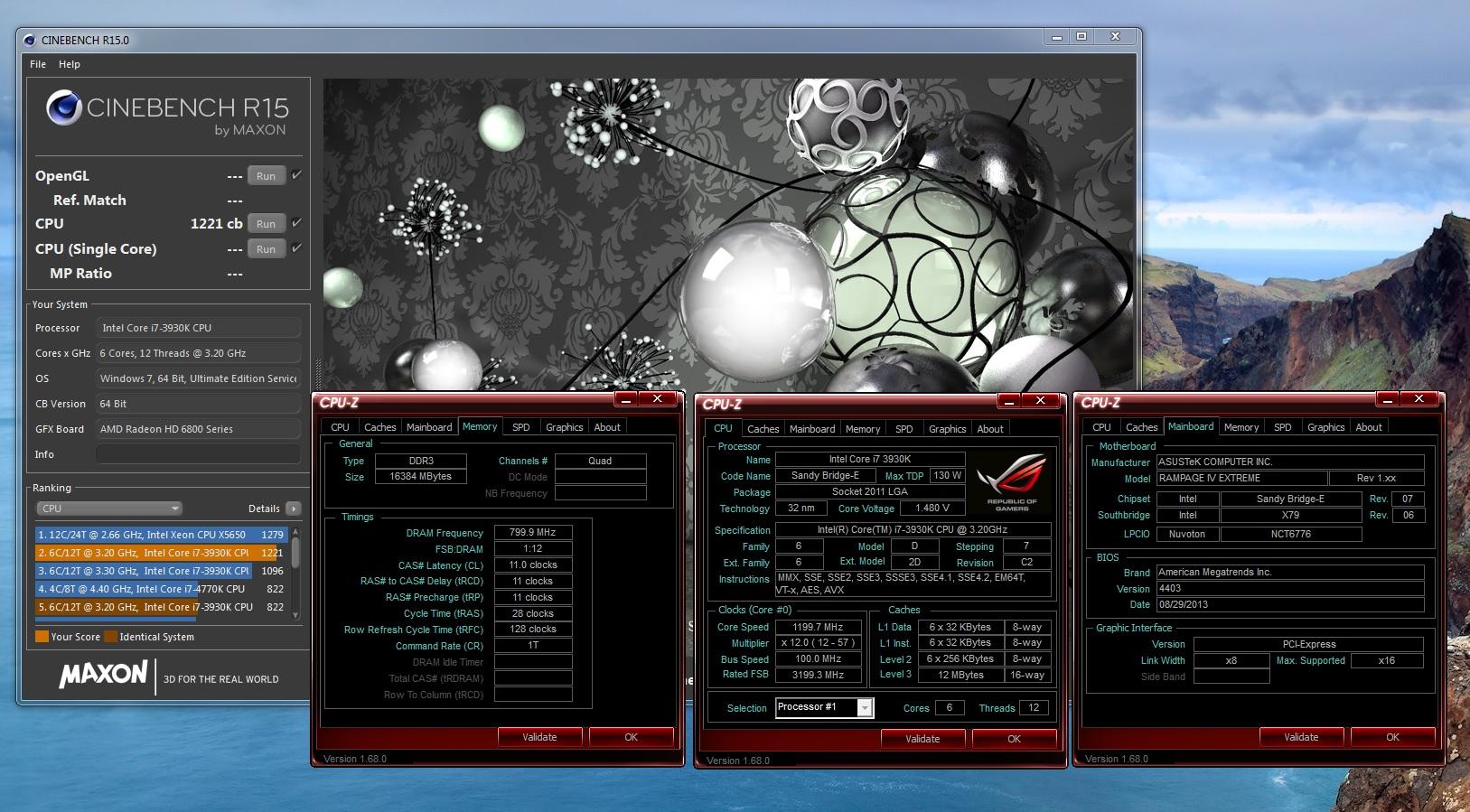Select the Xeon X5650 ranking row
This screenshot has width=1470, height=812.
(161, 535)
